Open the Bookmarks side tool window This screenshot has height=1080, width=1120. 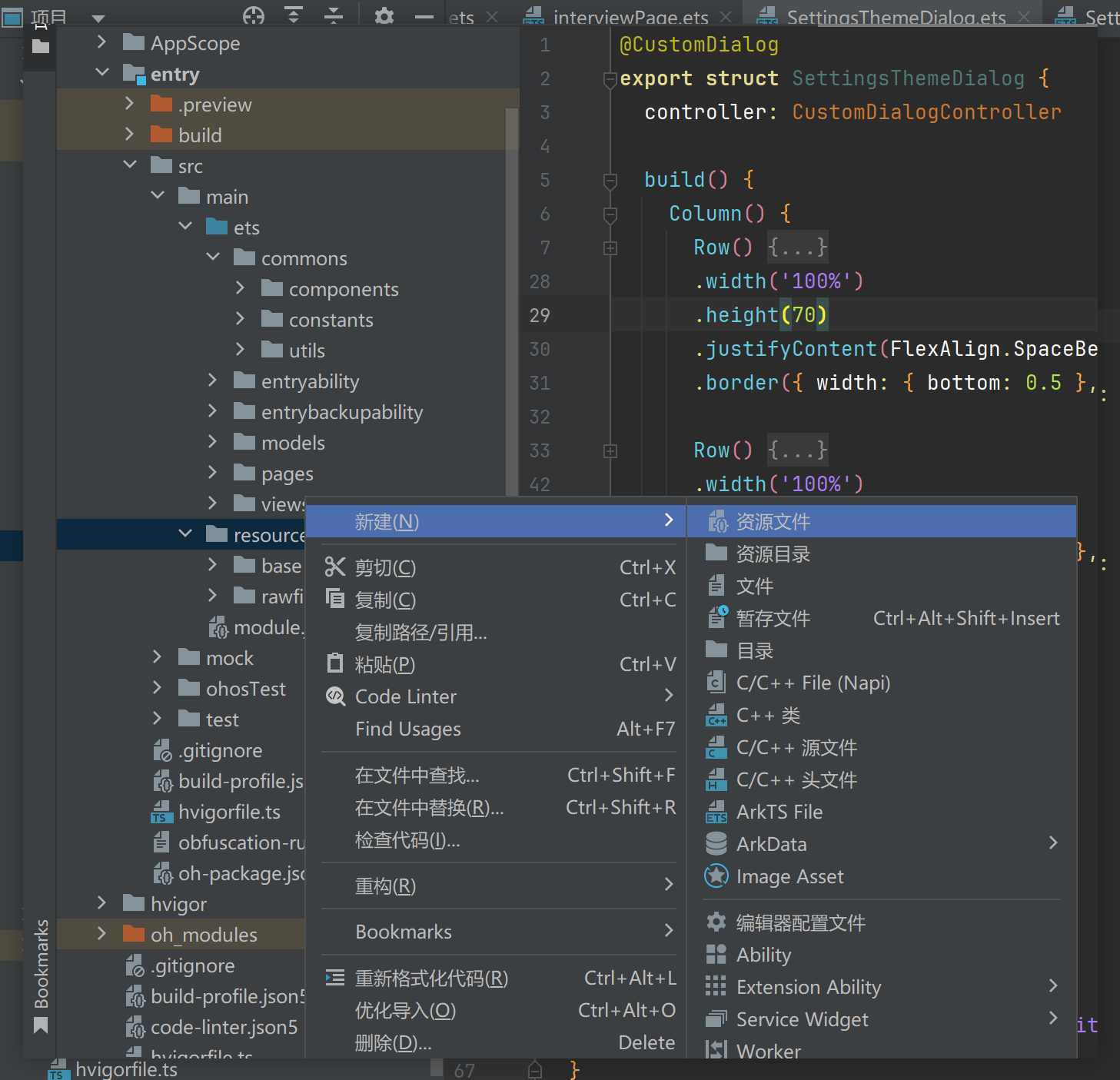point(42,976)
